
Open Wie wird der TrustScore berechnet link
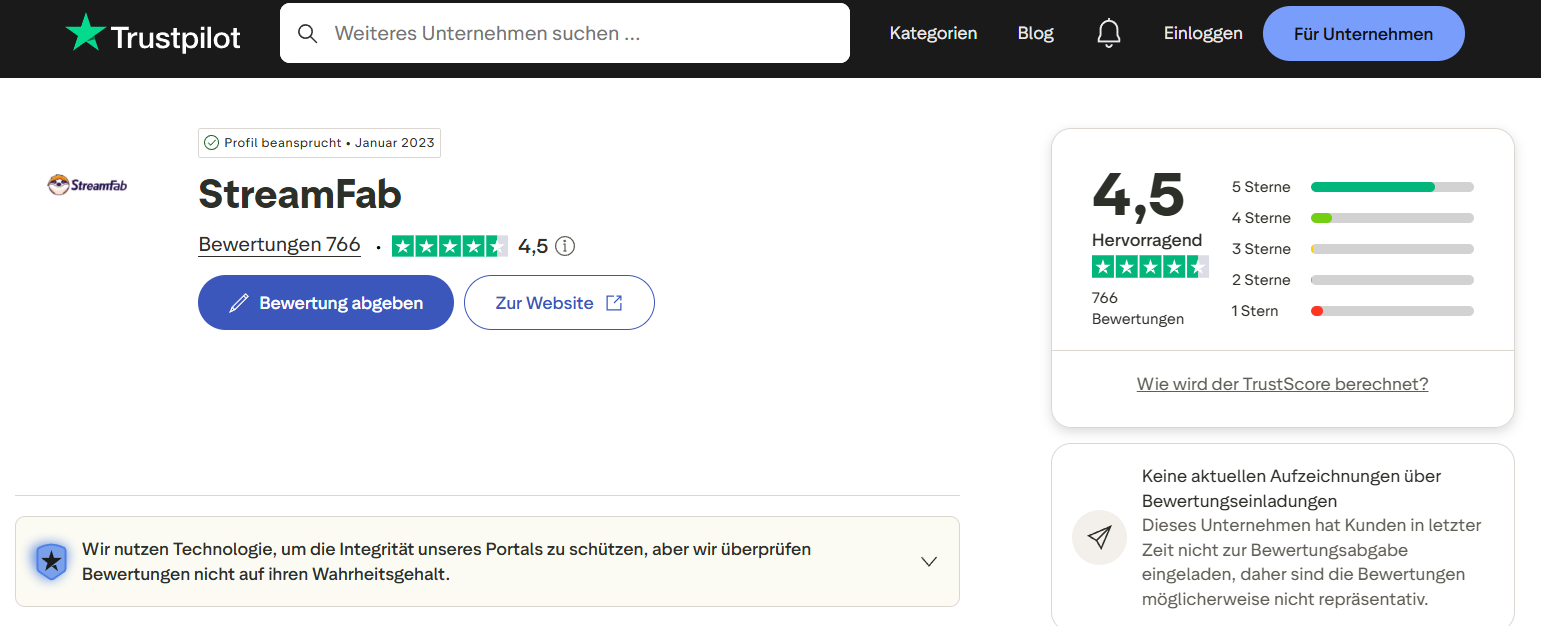point(1283,384)
